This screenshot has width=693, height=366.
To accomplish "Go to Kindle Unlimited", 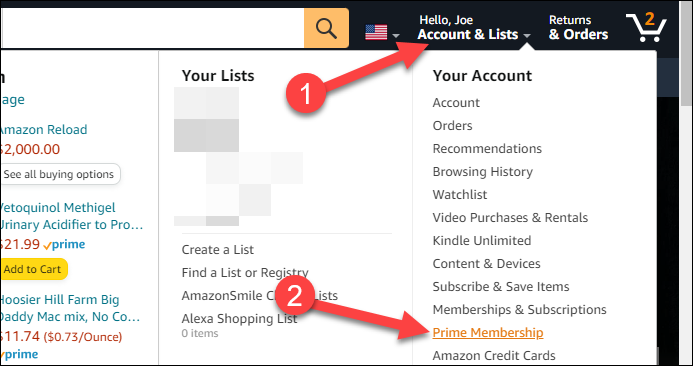I will (x=482, y=240).
